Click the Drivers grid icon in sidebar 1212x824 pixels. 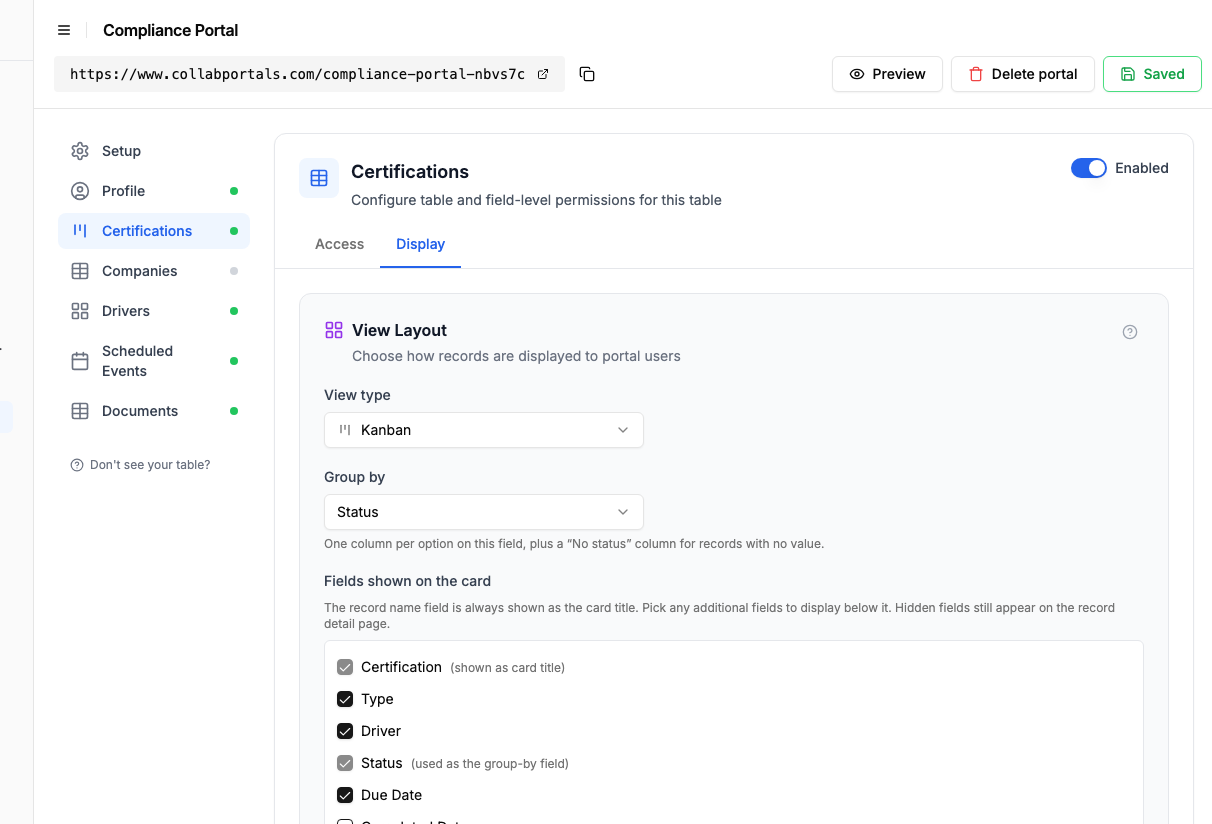pos(80,311)
